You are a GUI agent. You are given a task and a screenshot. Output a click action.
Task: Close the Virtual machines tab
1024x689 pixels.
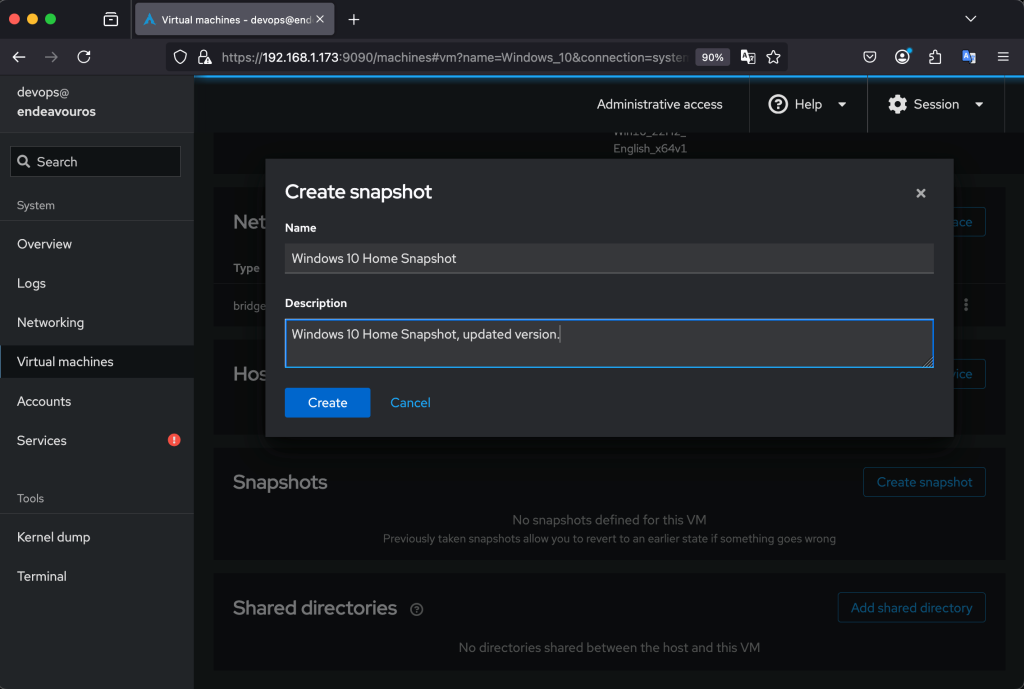tap(320, 20)
